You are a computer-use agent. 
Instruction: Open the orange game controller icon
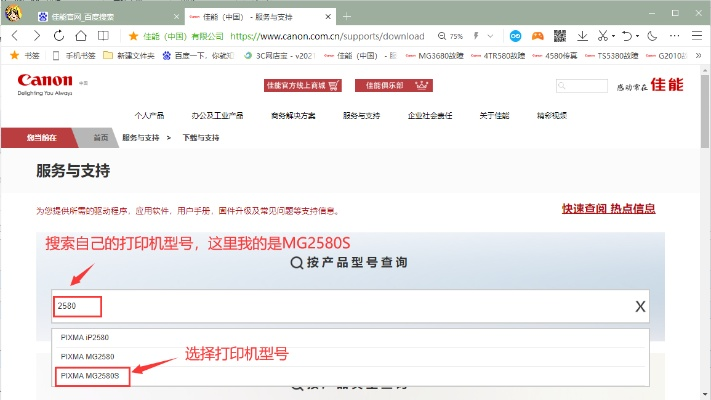[538, 36]
